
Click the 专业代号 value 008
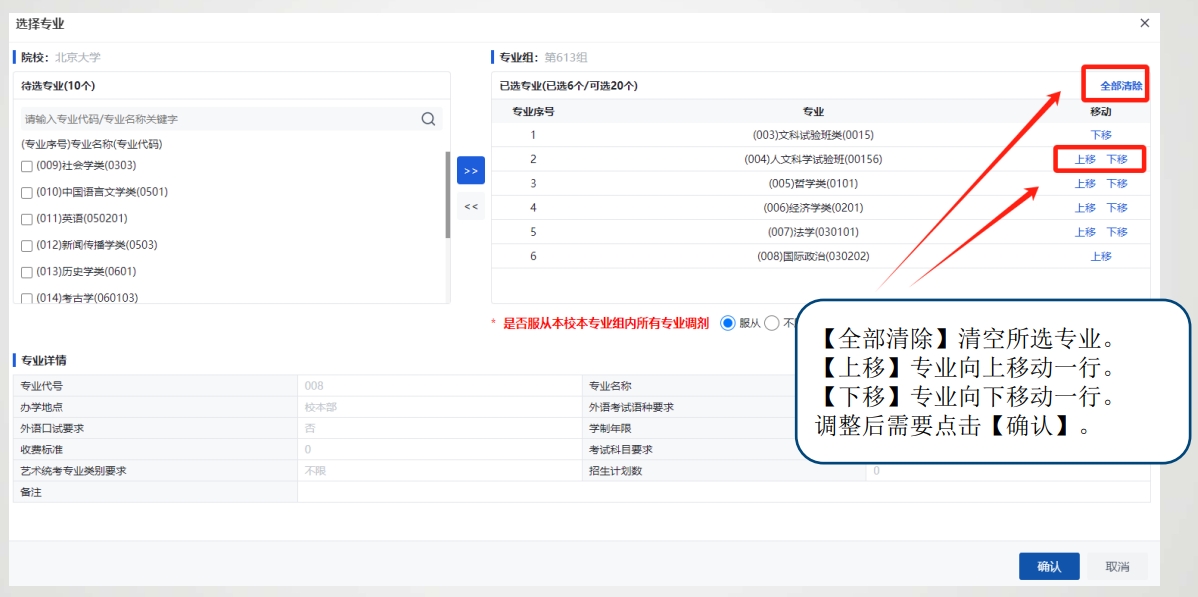point(313,386)
